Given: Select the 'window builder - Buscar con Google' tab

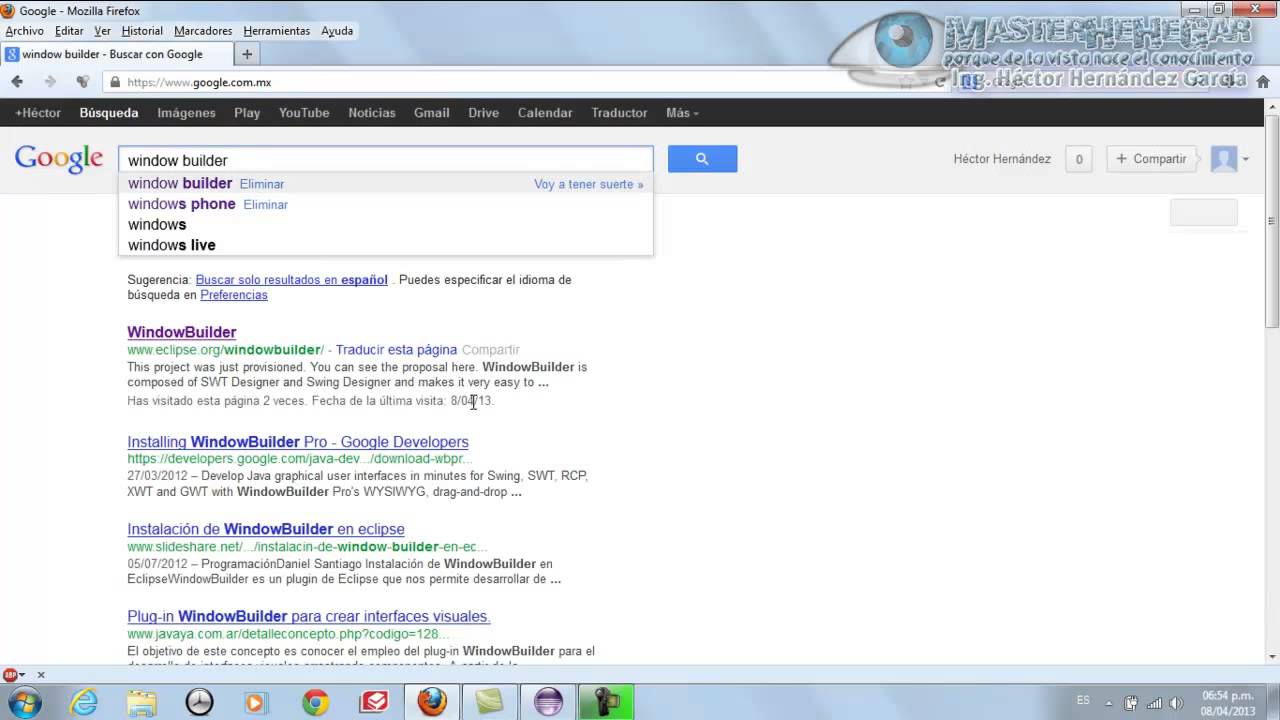Looking at the screenshot, I should 117,54.
